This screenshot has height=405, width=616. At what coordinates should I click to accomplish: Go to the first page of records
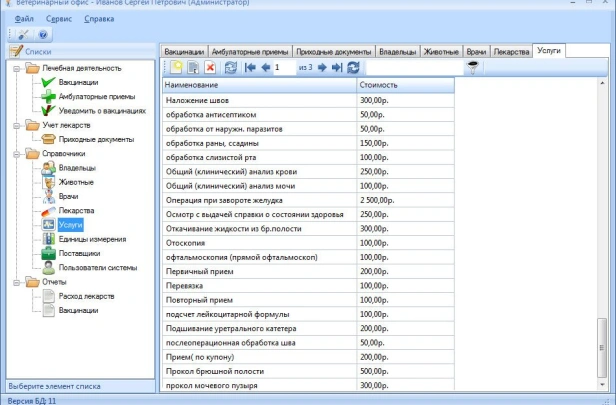[x=249, y=67]
